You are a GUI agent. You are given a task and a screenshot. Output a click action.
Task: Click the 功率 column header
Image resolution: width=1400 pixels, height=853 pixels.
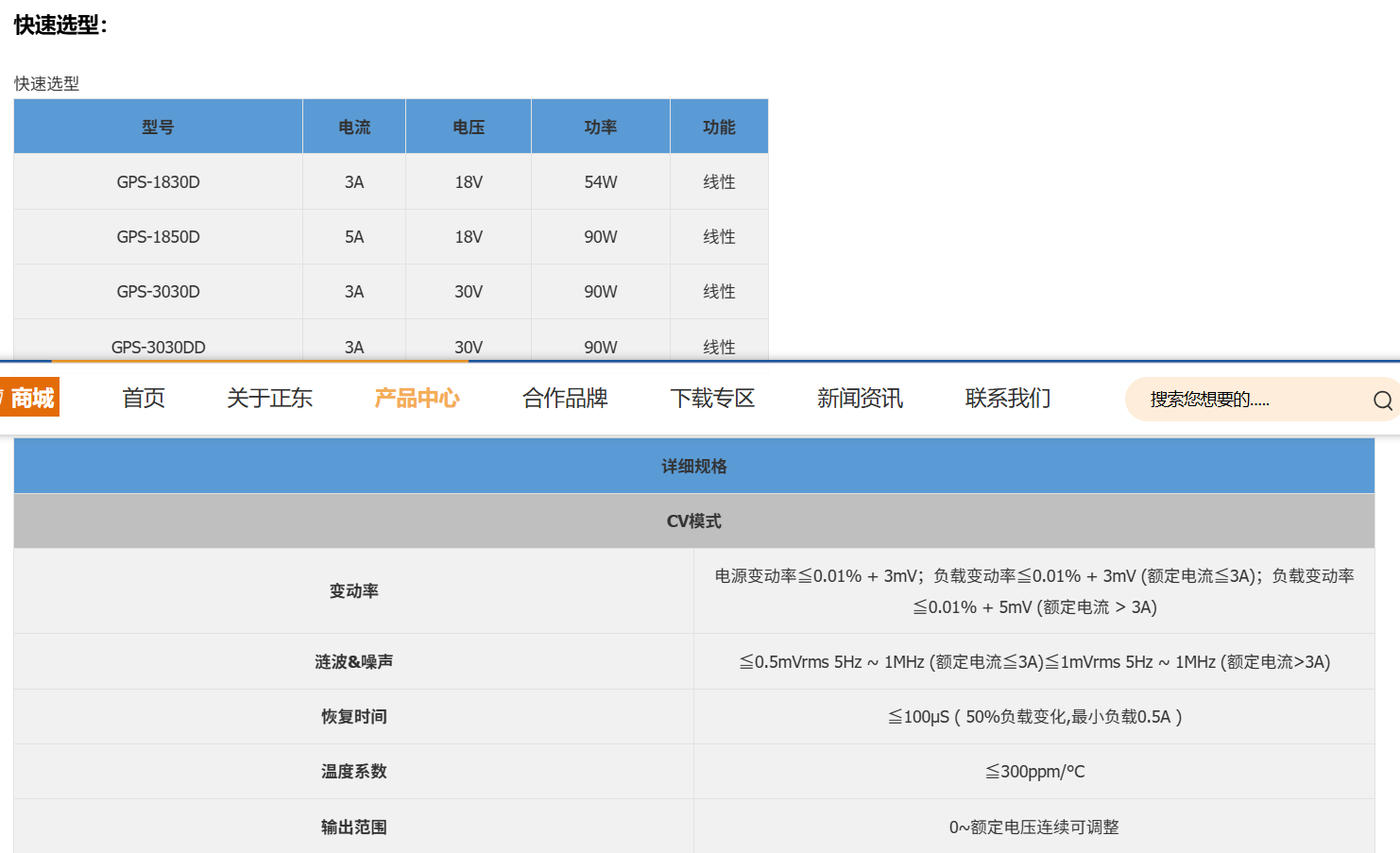(601, 127)
